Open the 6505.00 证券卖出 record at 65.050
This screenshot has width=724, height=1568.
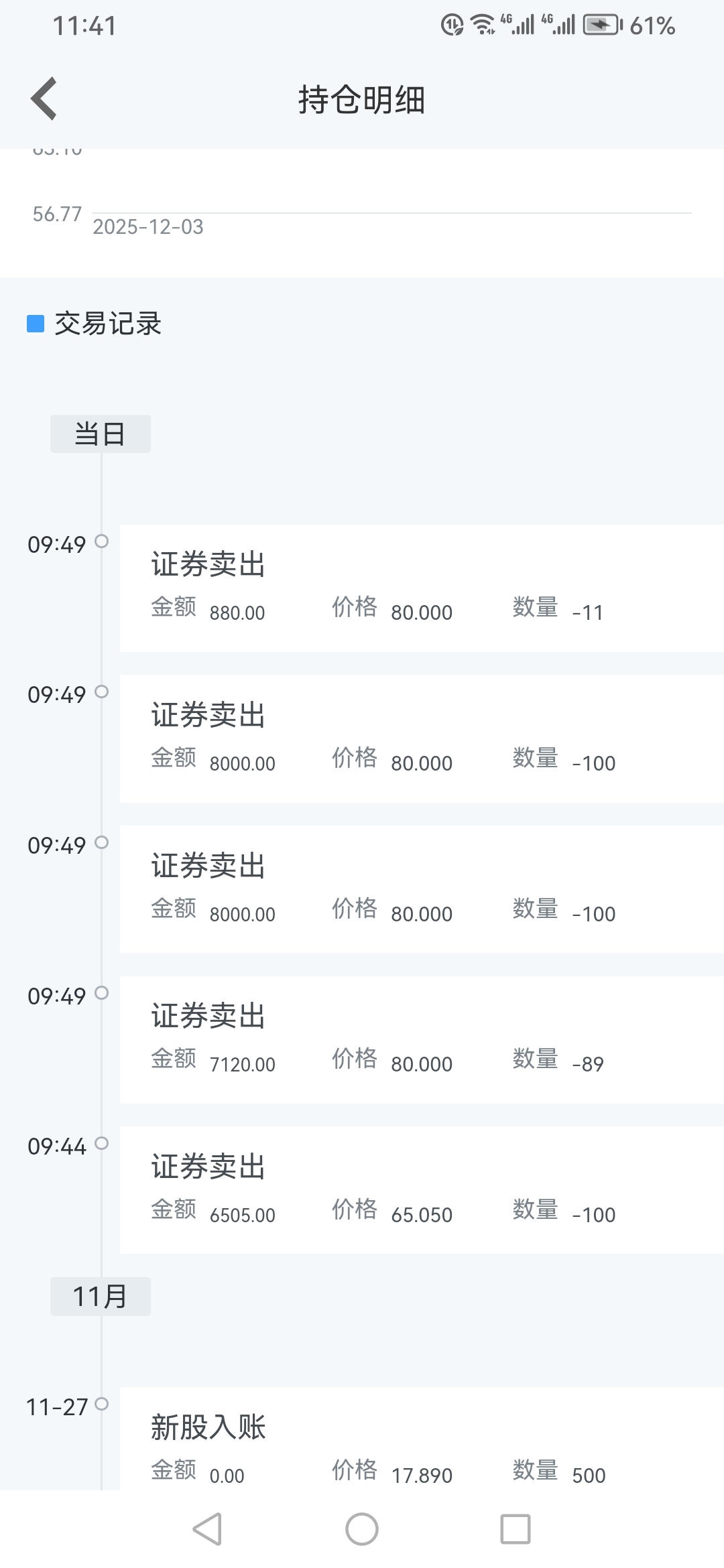pyautogui.click(x=422, y=1190)
